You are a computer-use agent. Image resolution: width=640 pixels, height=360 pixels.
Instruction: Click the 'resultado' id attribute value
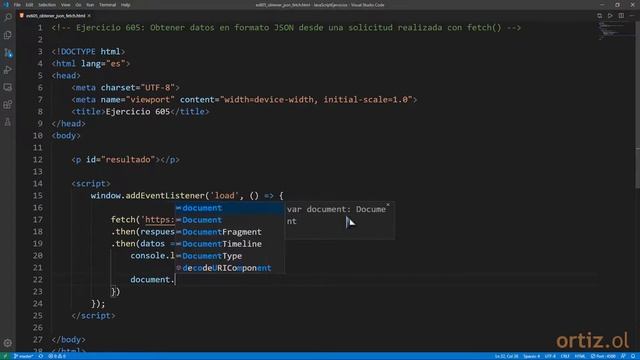128,160
